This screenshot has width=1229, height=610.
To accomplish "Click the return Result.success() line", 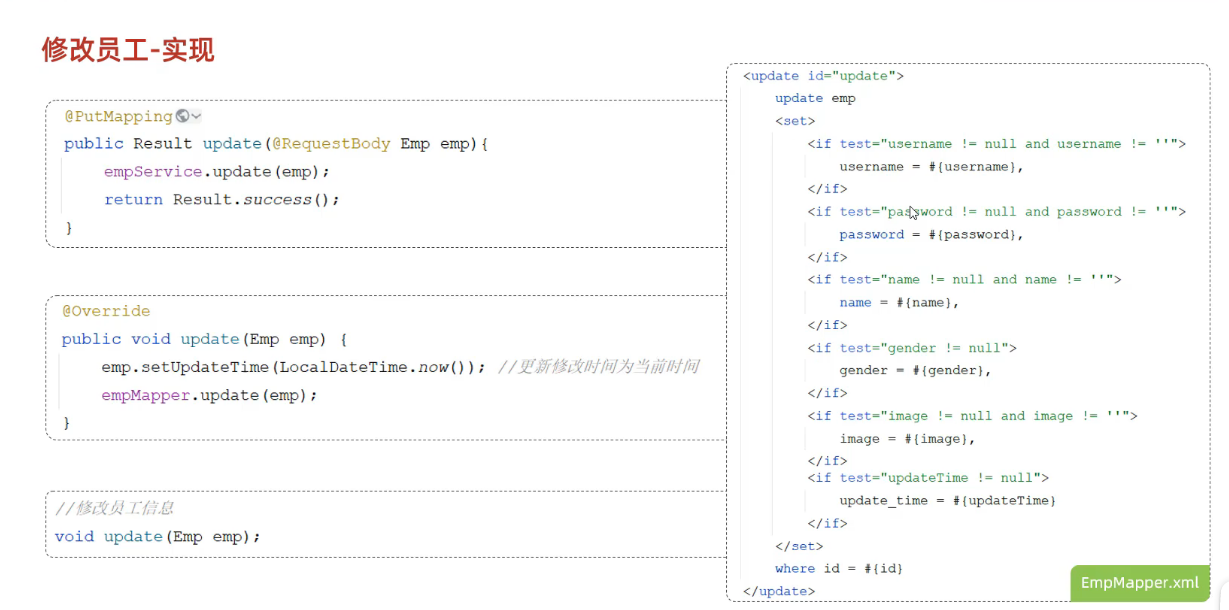I will point(222,200).
